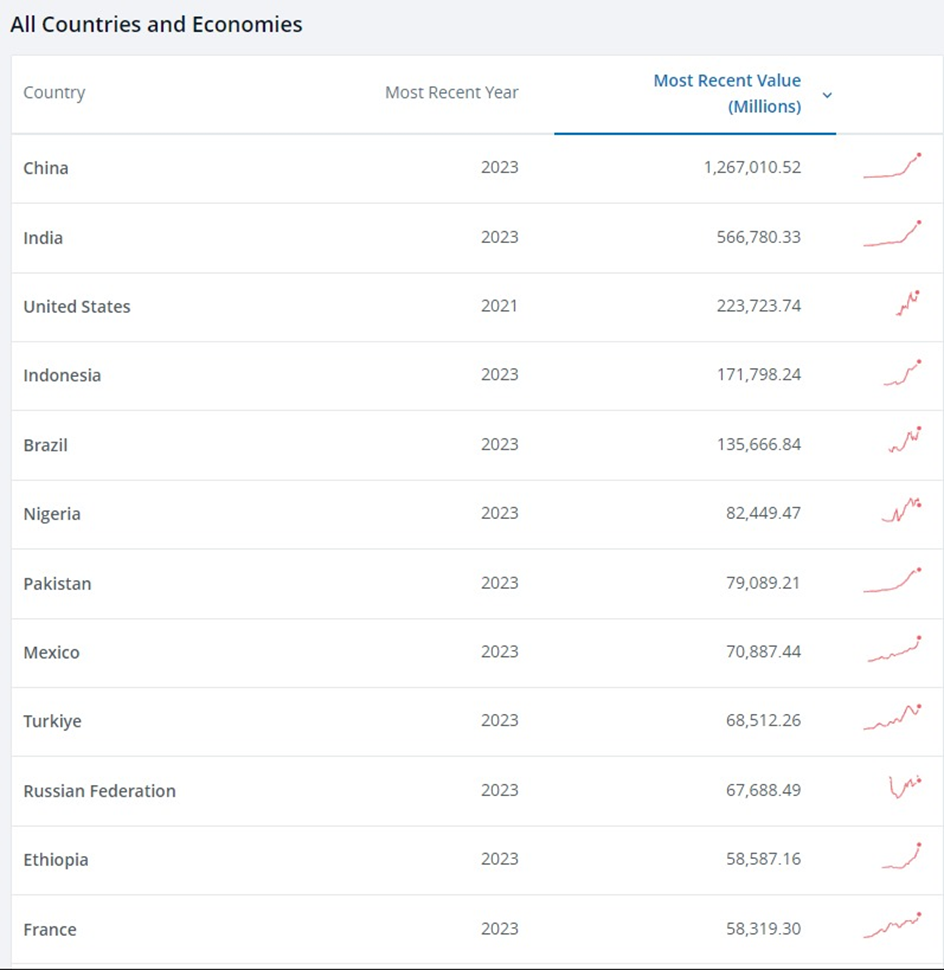Click the All Countries and Economies heading

(156, 25)
